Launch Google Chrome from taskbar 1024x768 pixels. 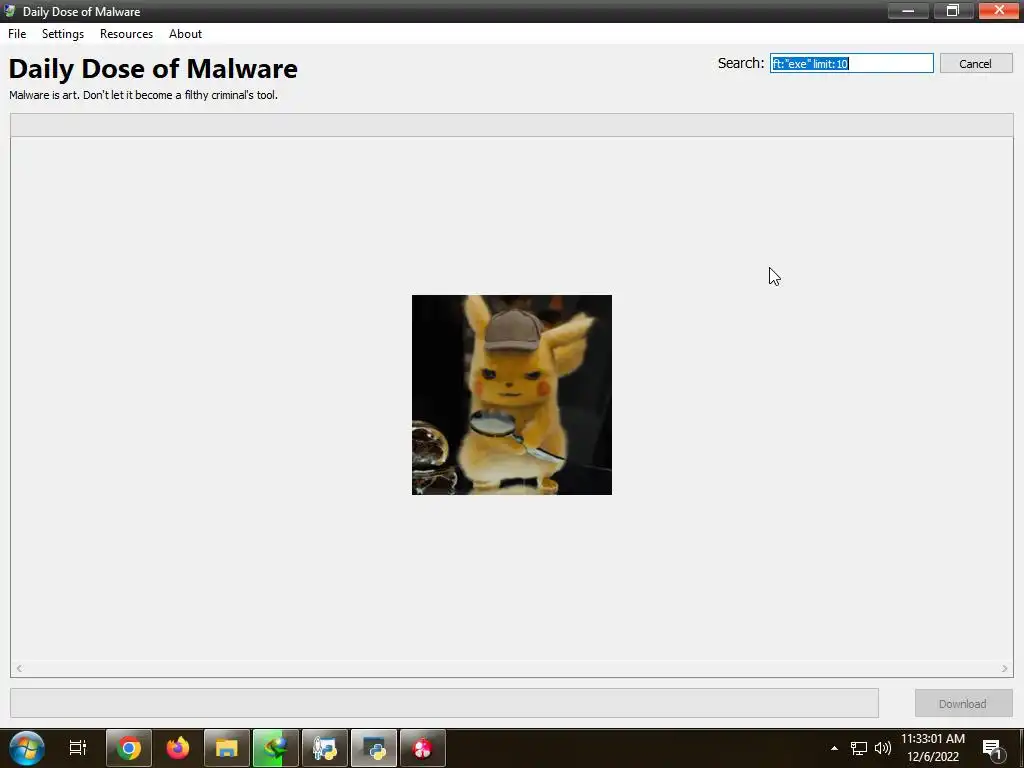tap(129, 748)
